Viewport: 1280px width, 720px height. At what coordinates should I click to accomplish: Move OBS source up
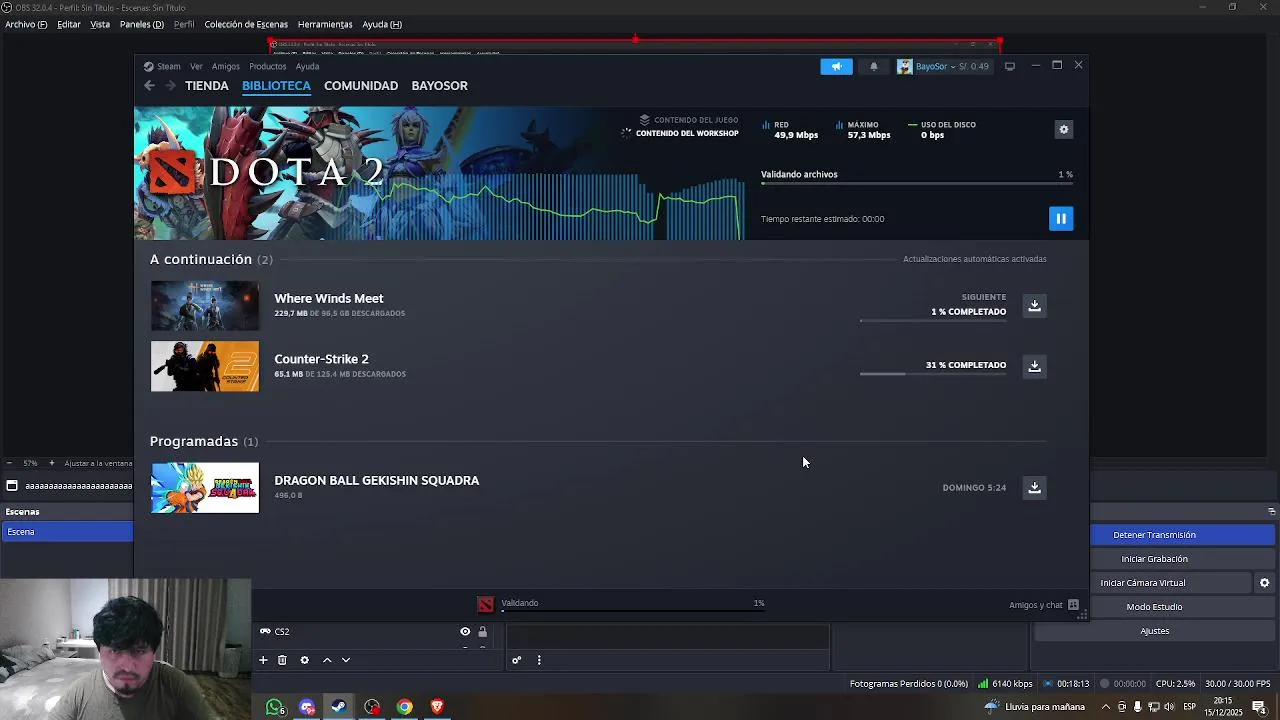[x=327, y=660]
